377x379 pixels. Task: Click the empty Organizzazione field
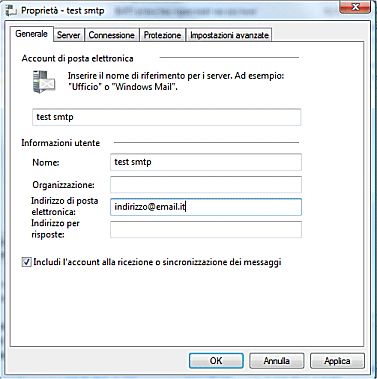[x=206, y=185]
